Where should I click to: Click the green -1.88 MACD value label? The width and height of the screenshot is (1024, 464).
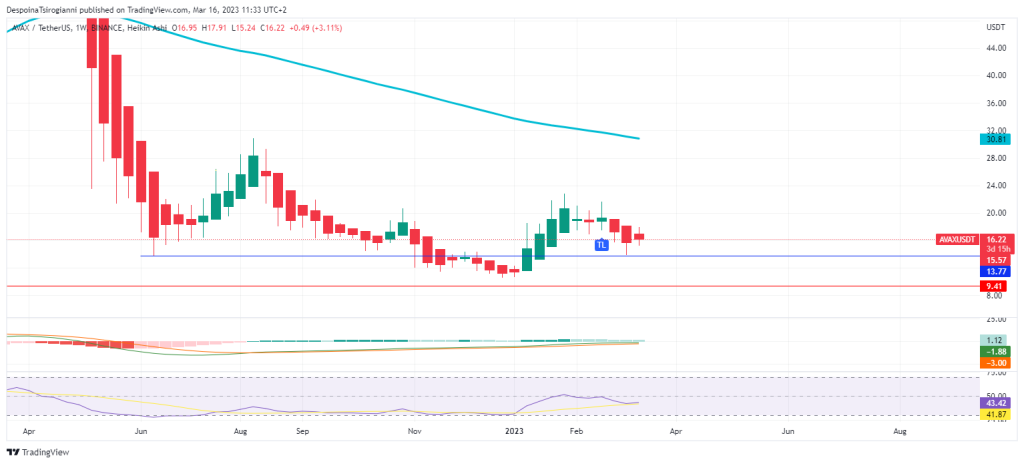pos(994,352)
